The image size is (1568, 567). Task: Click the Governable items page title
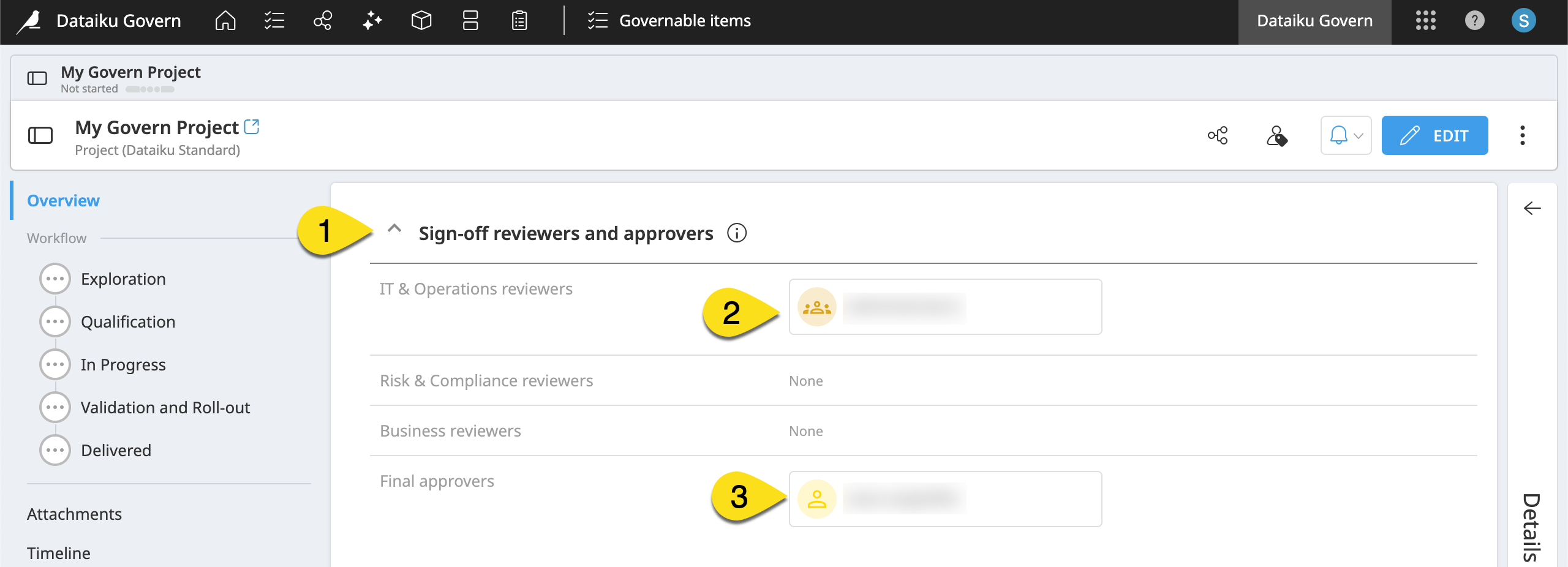[x=685, y=21]
